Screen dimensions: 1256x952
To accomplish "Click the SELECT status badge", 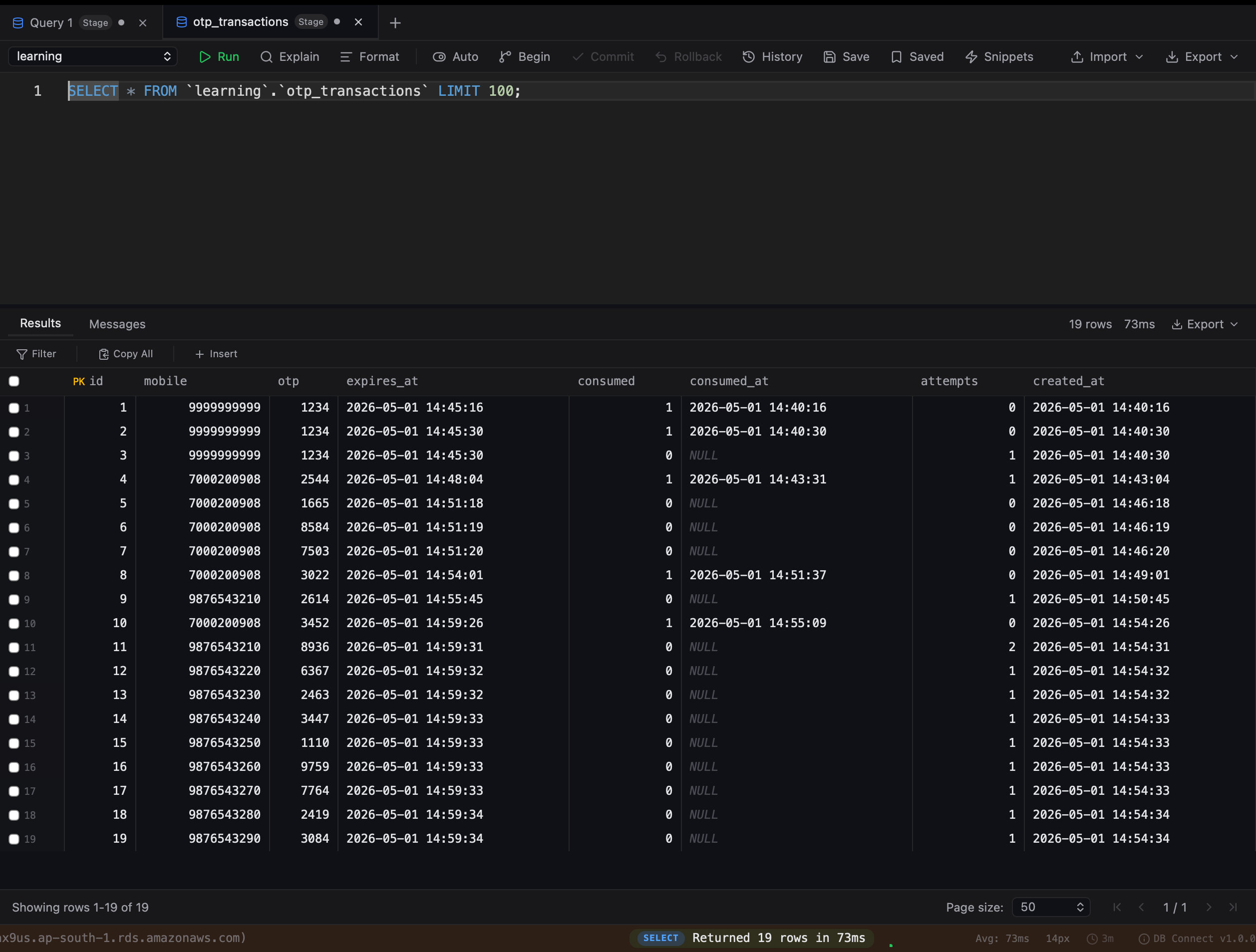I will click(660, 938).
